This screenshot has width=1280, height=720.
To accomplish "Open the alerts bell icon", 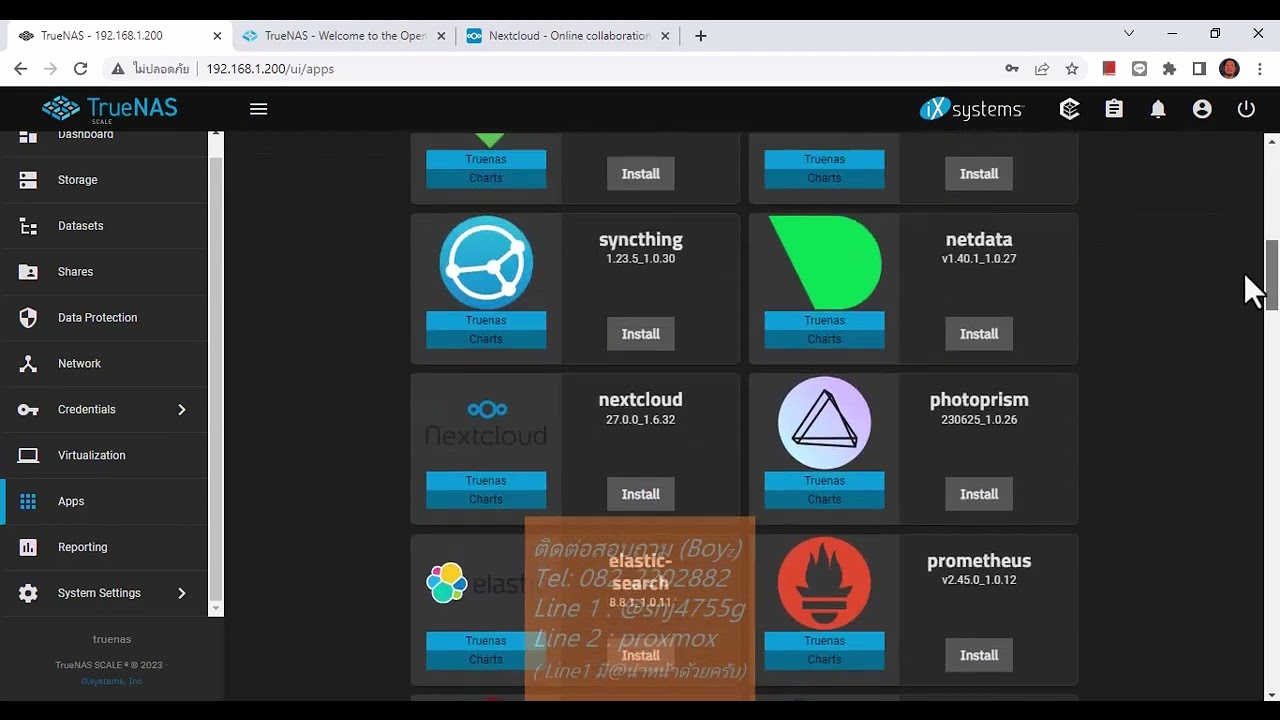I will (x=1158, y=109).
